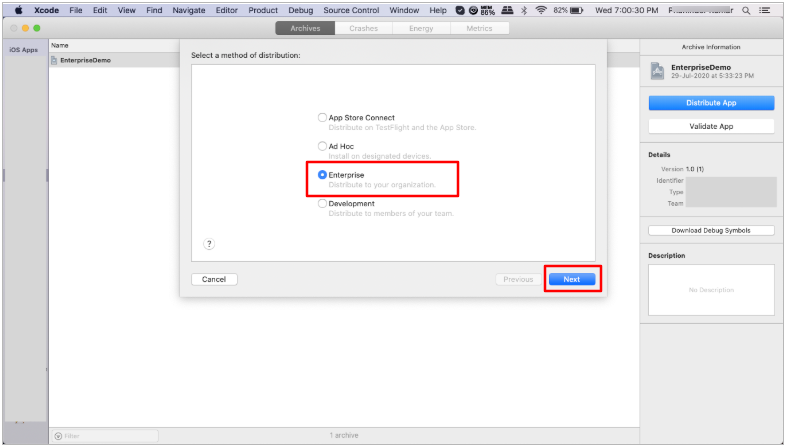Open the Debug menu
Screen dimensions: 786x447
click(300, 10)
